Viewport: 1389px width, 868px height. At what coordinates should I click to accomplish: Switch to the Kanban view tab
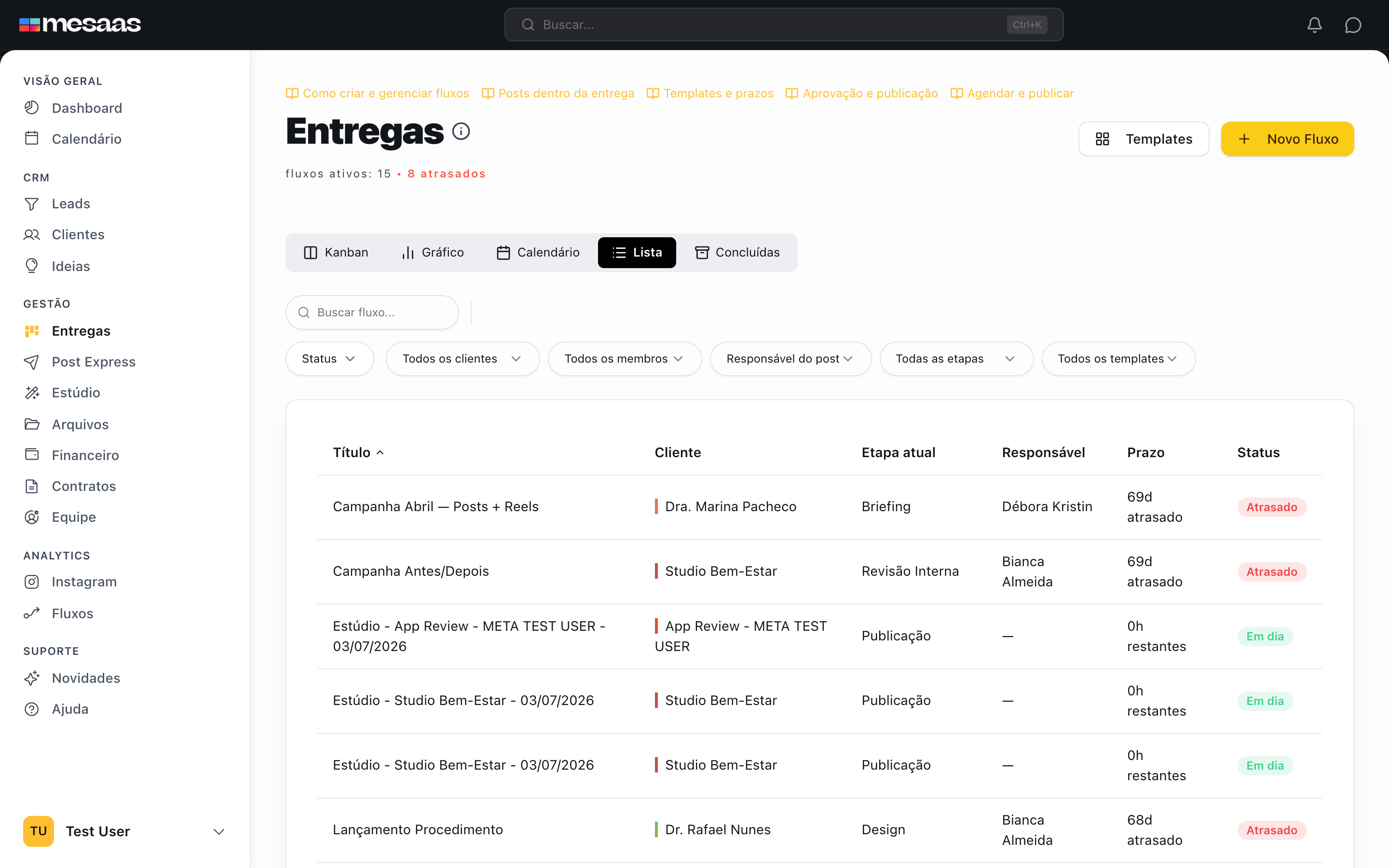[x=336, y=253]
